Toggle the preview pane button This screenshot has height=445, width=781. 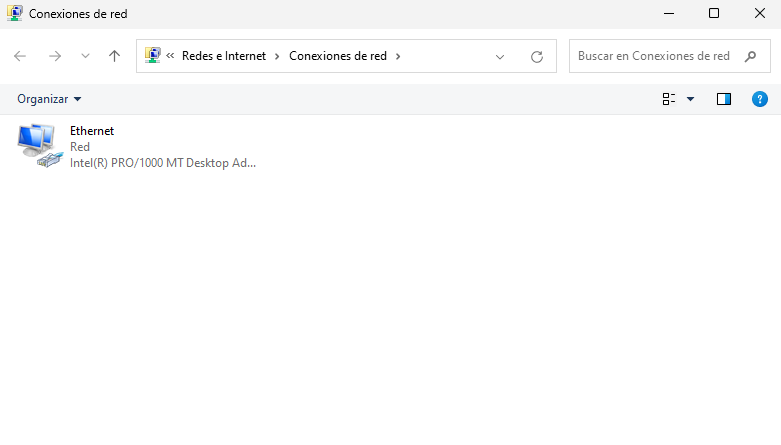[x=724, y=99]
